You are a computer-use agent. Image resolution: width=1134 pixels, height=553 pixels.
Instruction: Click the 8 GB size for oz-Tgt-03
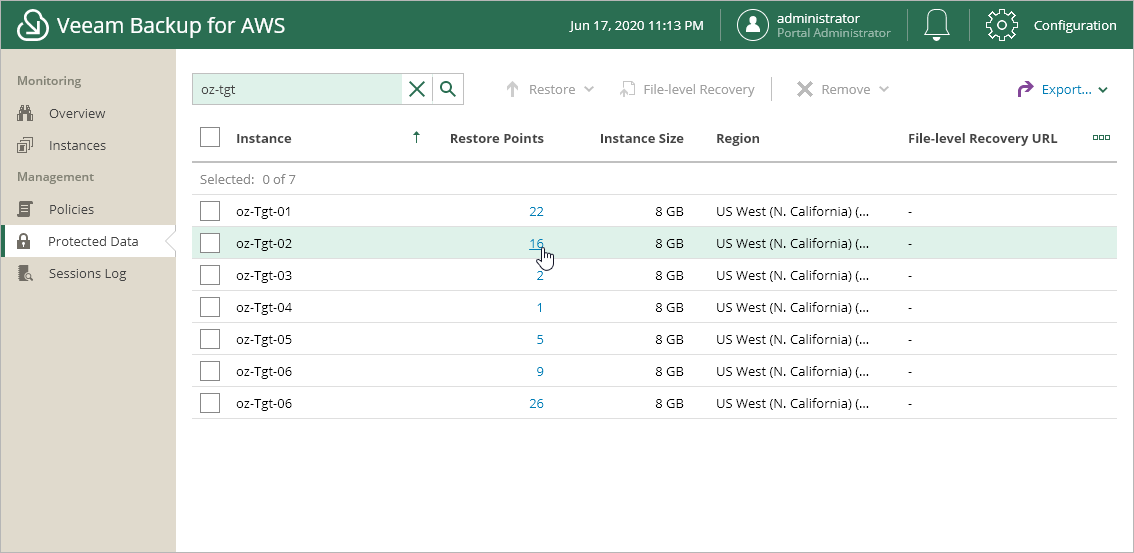669,275
